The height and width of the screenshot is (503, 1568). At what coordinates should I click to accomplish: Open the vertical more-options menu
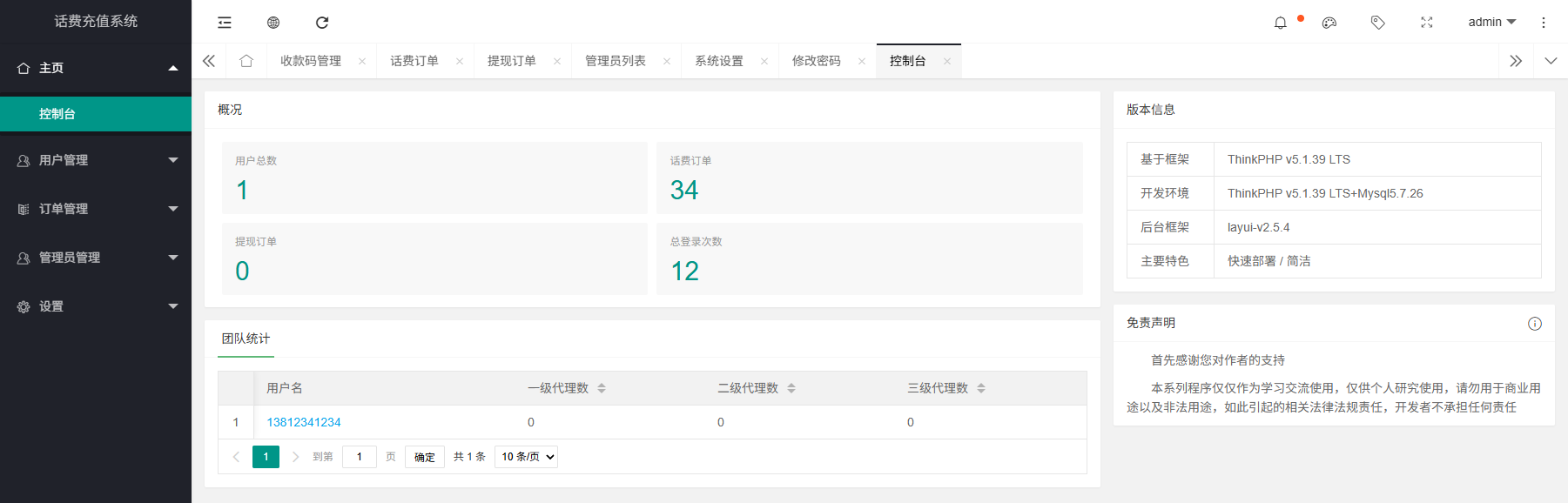coord(1544,23)
